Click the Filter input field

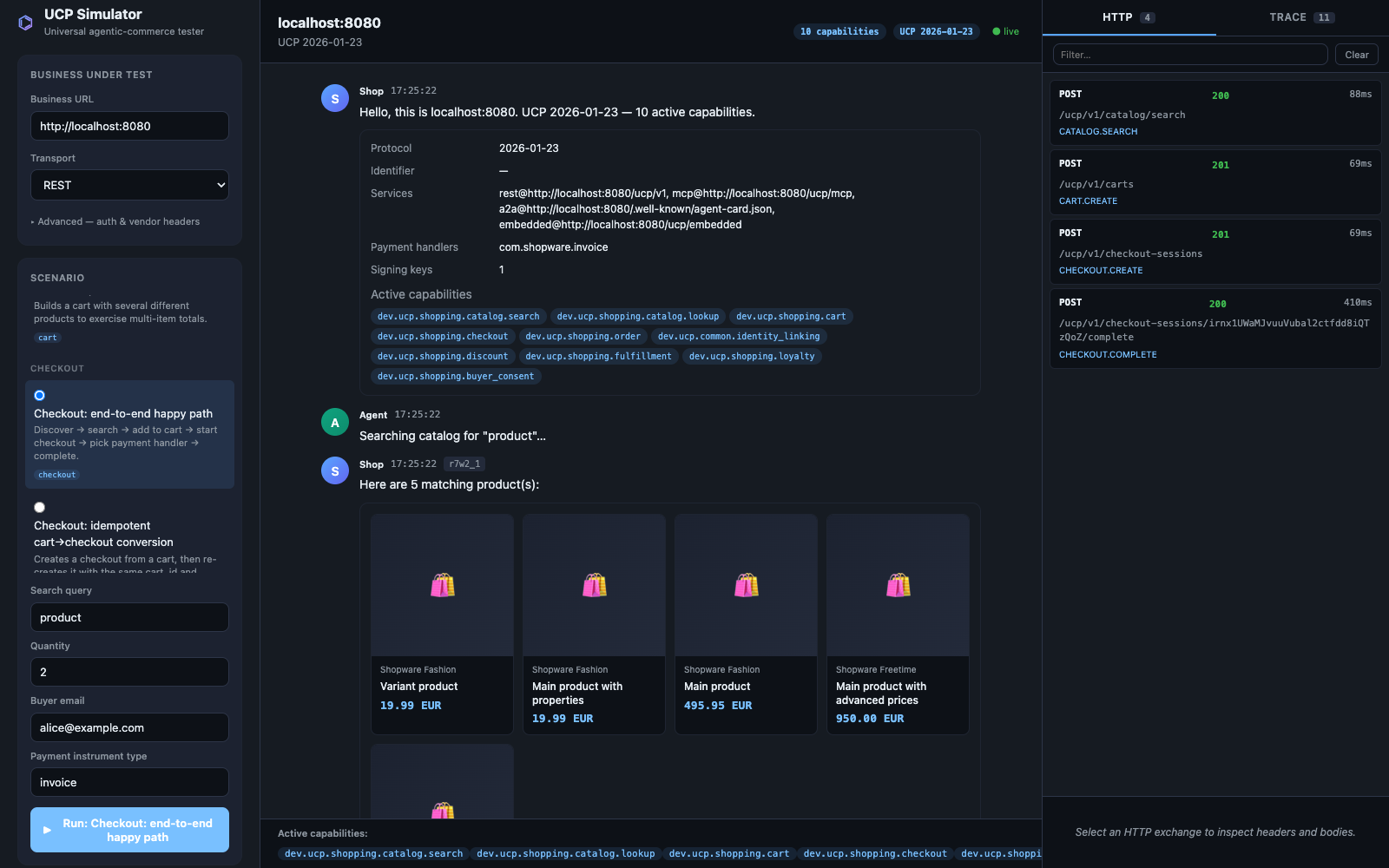[x=1190, y=55]
